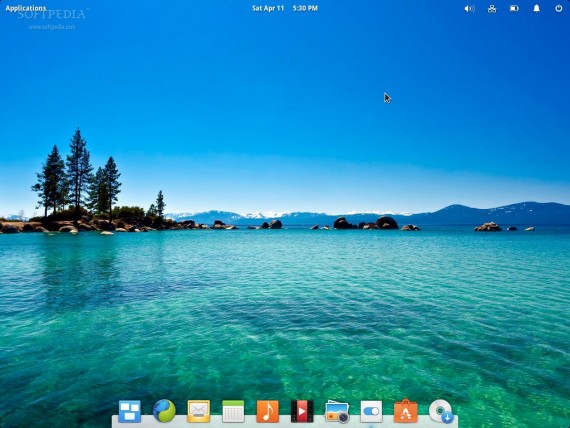Open System Settings from the dock
The height and width of the screenshot is (428, 570).
[x=371, y=411]
